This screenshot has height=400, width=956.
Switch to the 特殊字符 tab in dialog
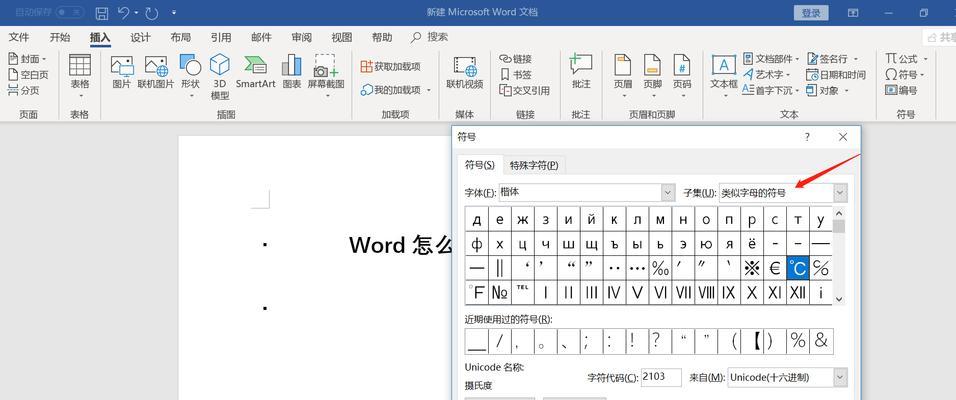point(534,165)
